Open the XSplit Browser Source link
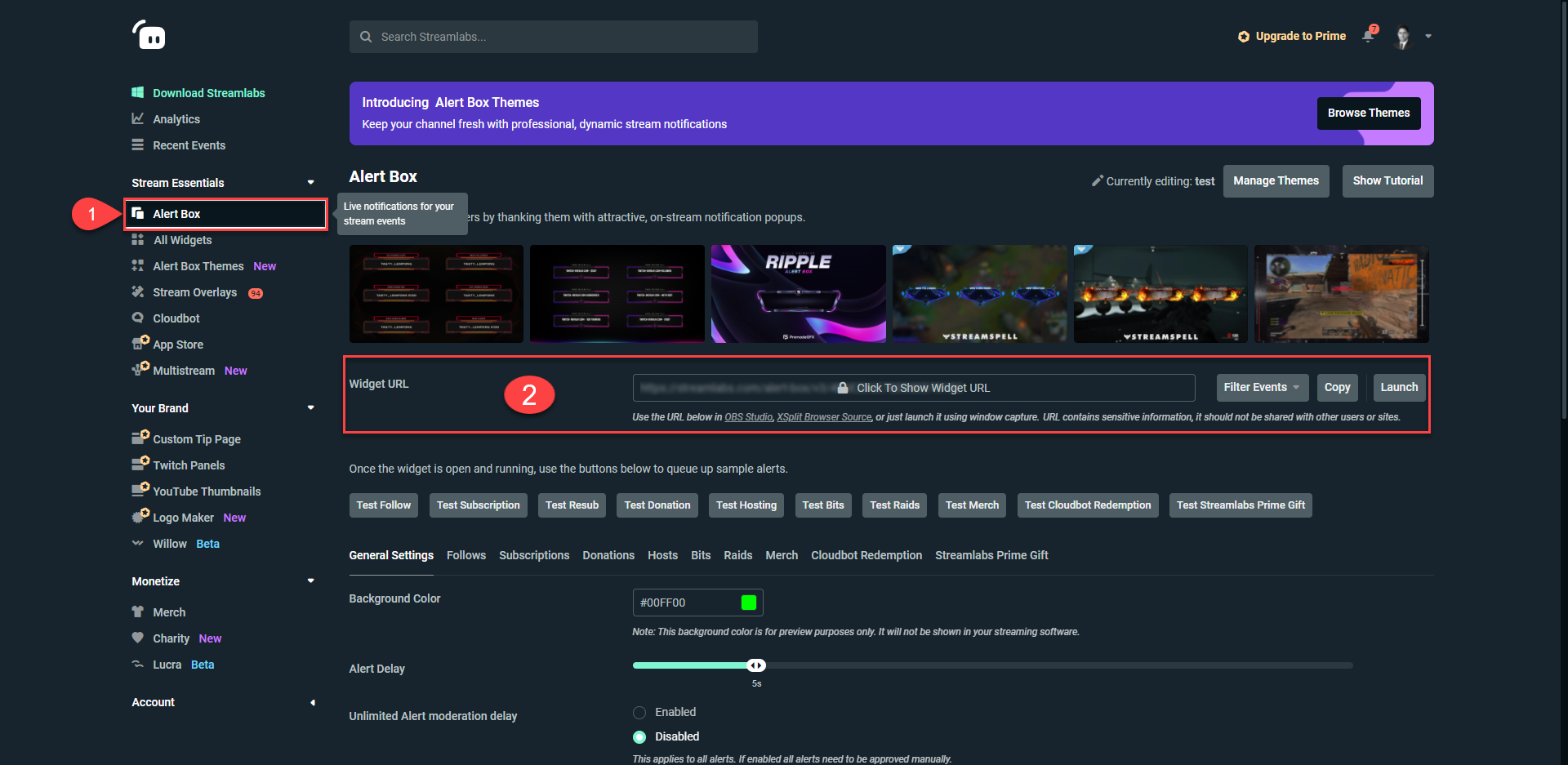Viewport: 1568px width, 765px height. pos(824,417)
